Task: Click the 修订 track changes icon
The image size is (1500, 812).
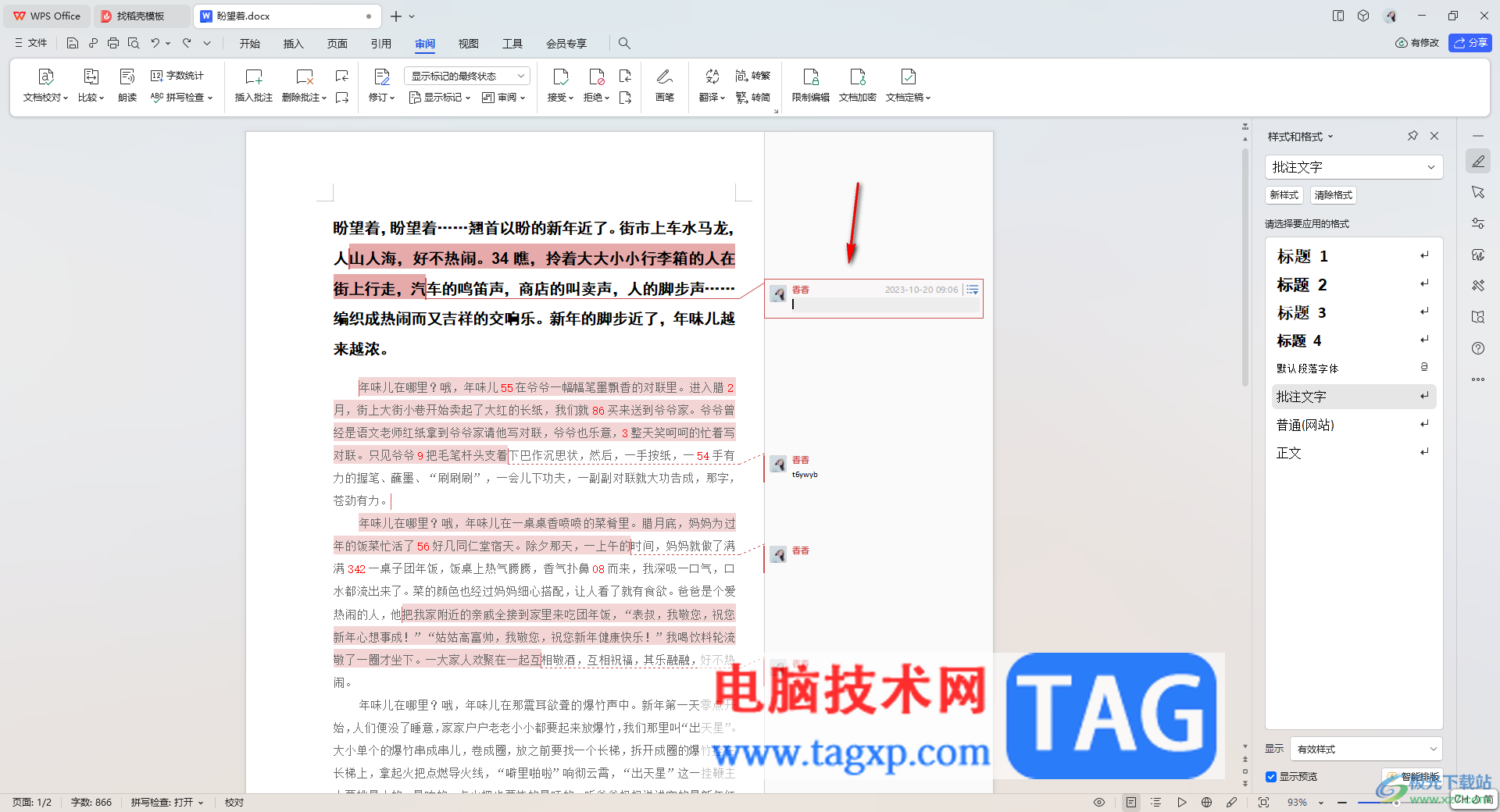Action: [382, 77]
